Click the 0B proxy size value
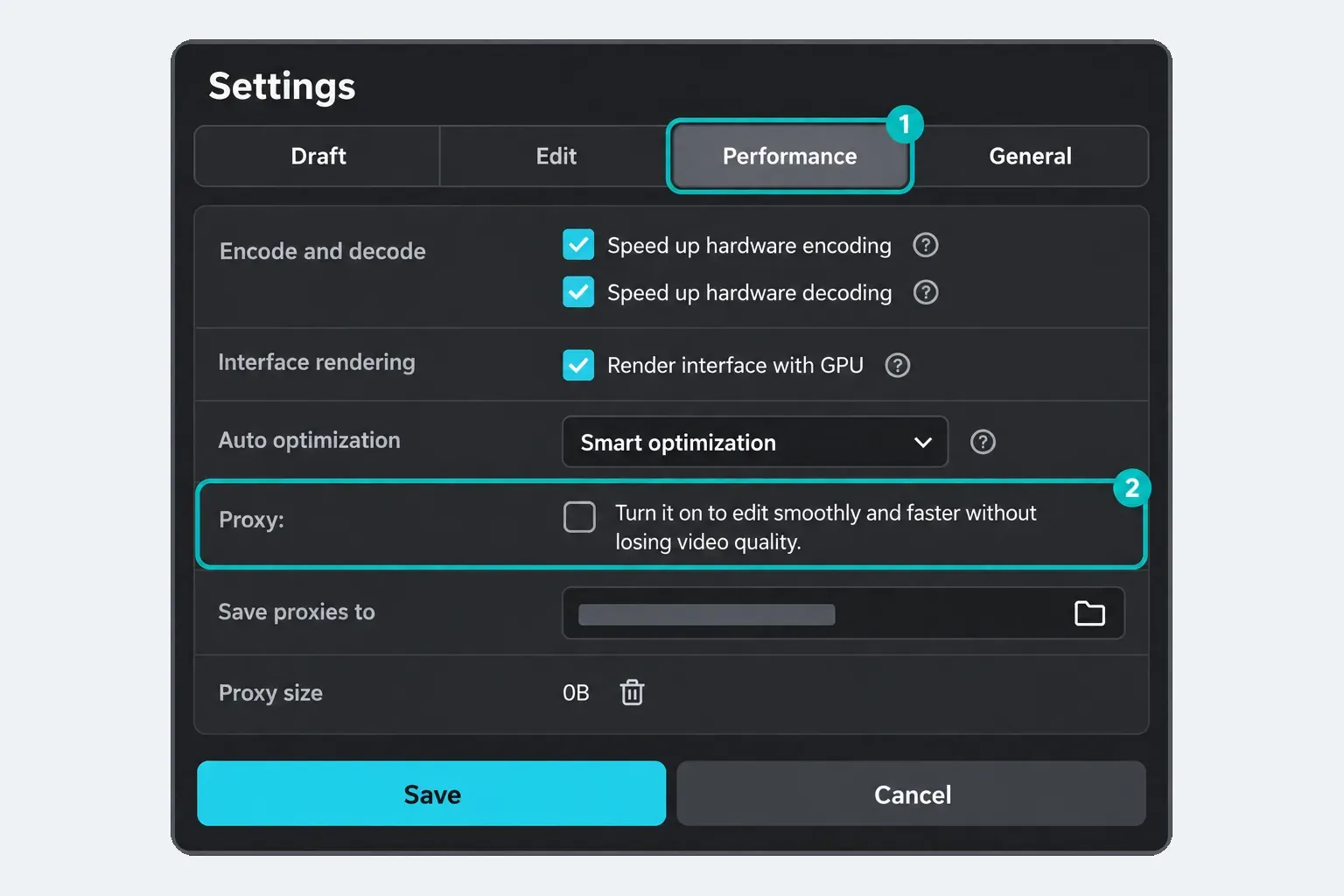Screen dimensions: 1344x896 pos(576,693)
